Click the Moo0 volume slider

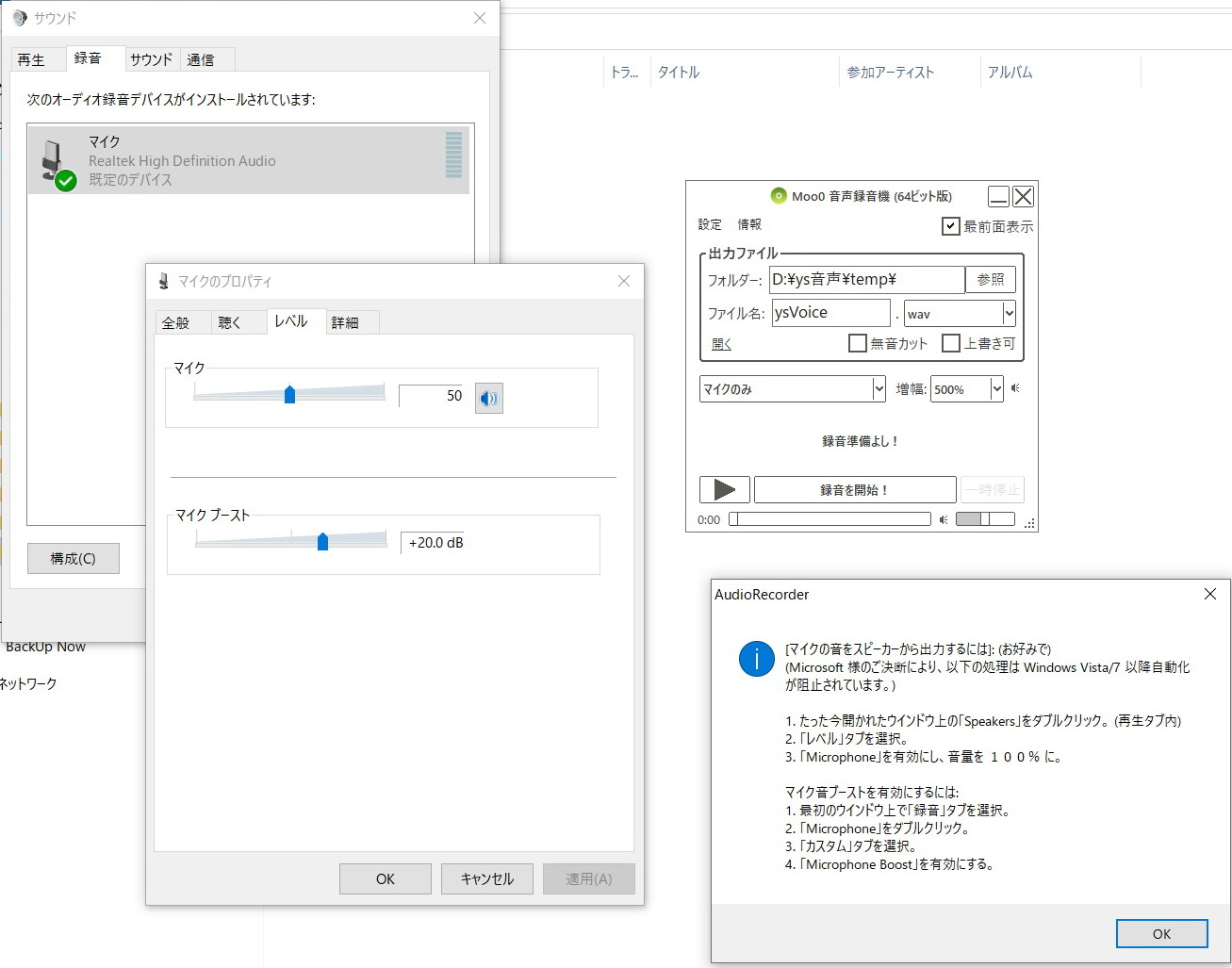coord(985,518)
